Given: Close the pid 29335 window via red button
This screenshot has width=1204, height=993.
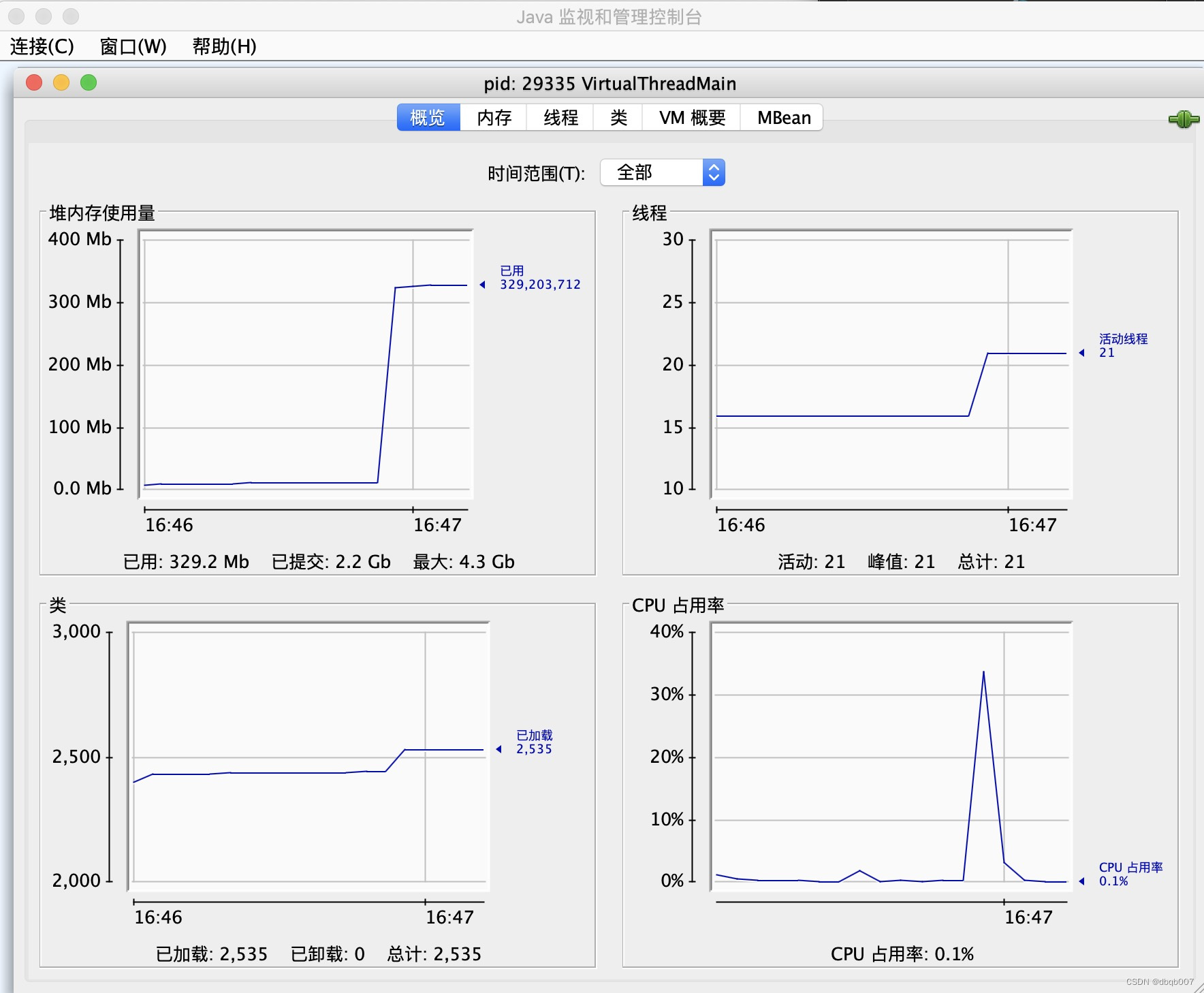Looking at the screenshot, I should click(x=34, y=82).
